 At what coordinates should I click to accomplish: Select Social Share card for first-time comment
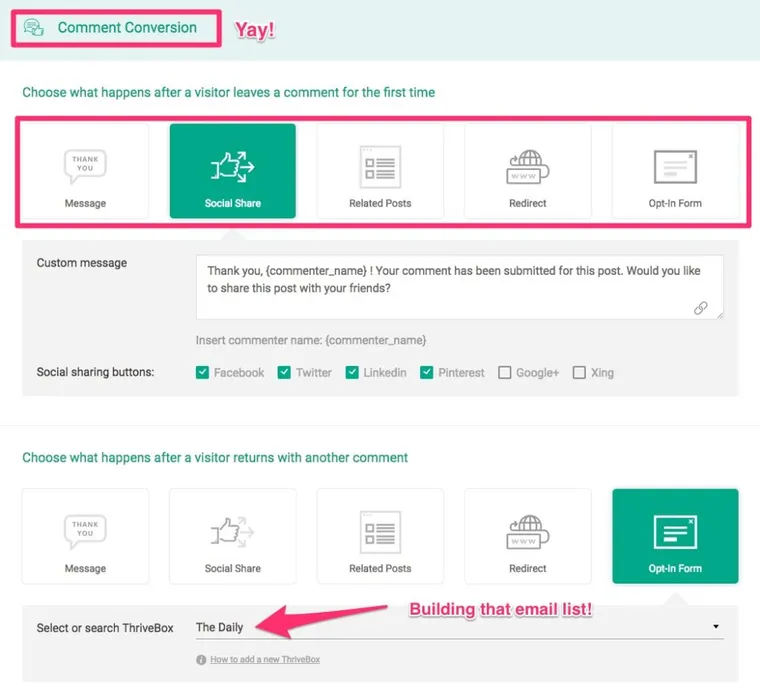click(233, 171)
